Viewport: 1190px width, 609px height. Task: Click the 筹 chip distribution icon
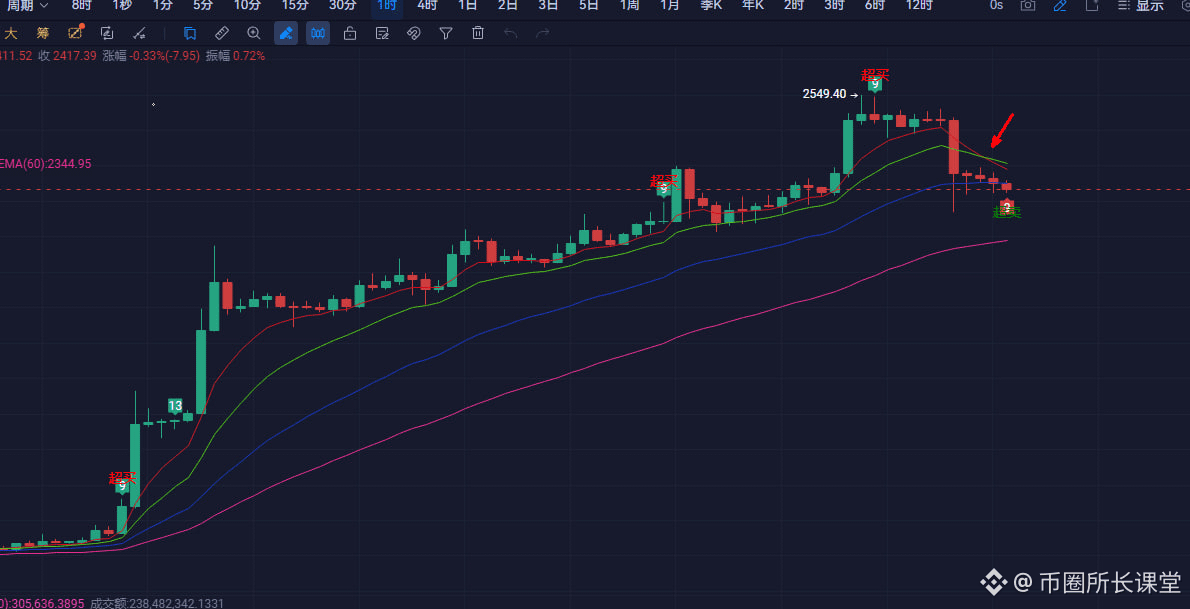point(42,33)
